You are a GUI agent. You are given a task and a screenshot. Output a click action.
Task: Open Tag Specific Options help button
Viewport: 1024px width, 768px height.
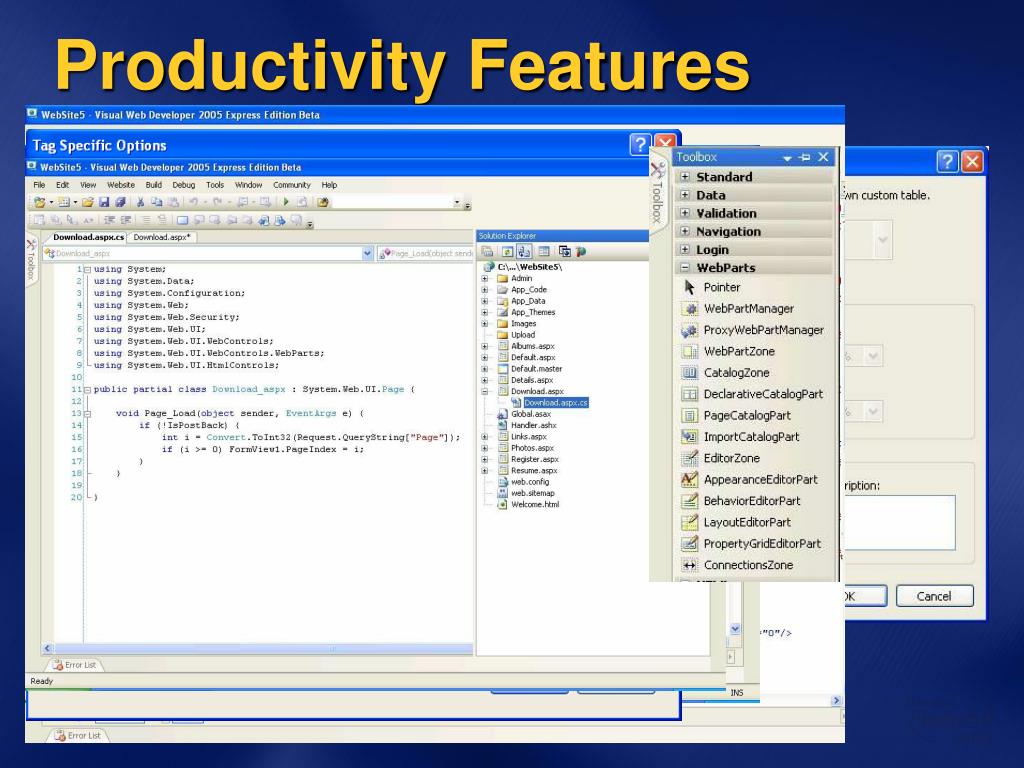(640, 144)
